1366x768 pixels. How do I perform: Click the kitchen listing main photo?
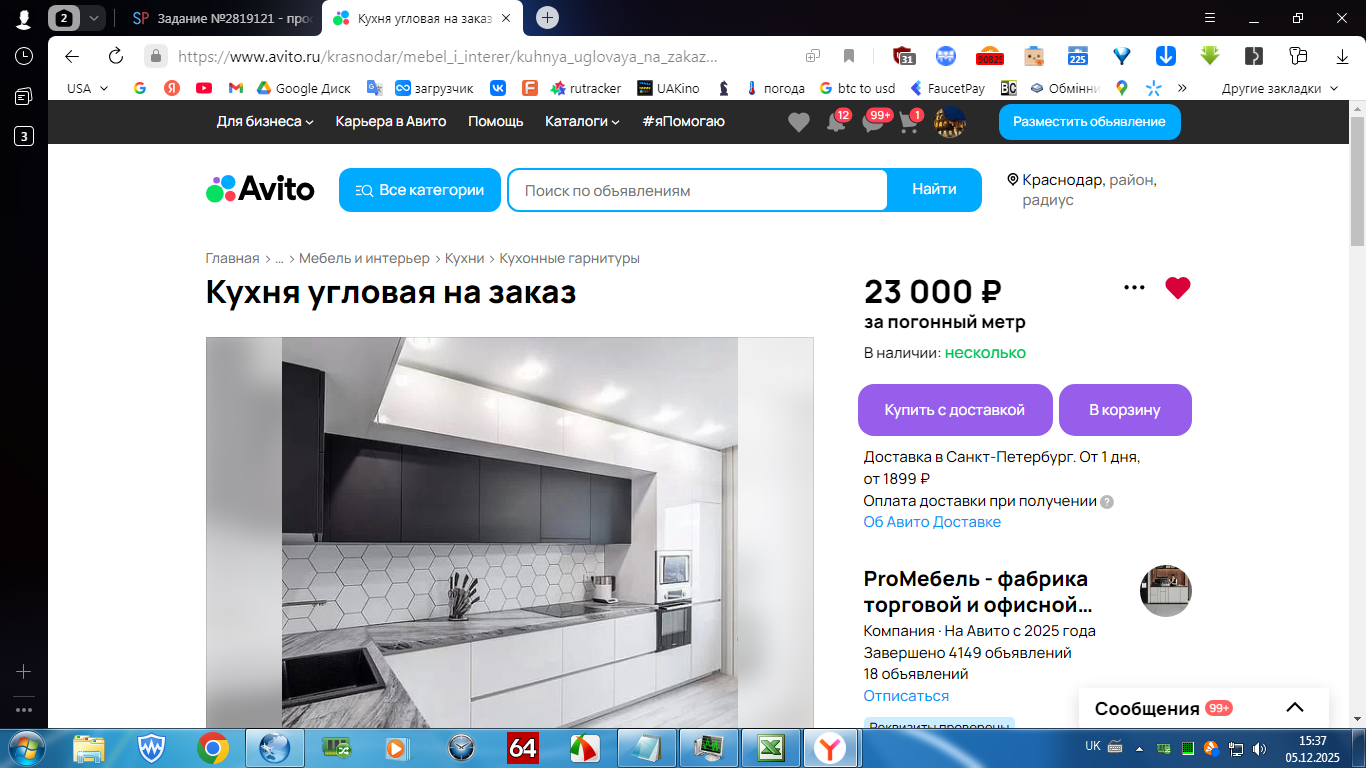(509, 533)
